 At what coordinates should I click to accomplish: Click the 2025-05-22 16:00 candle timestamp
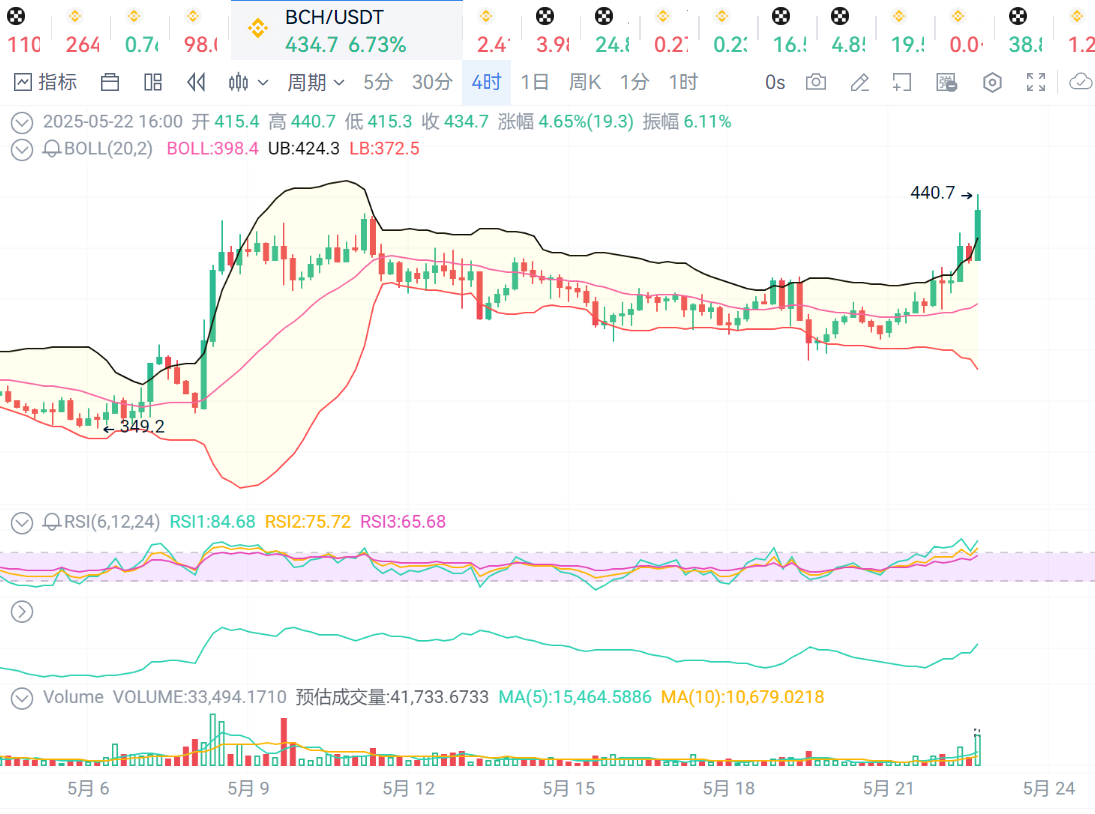(113, 121)
